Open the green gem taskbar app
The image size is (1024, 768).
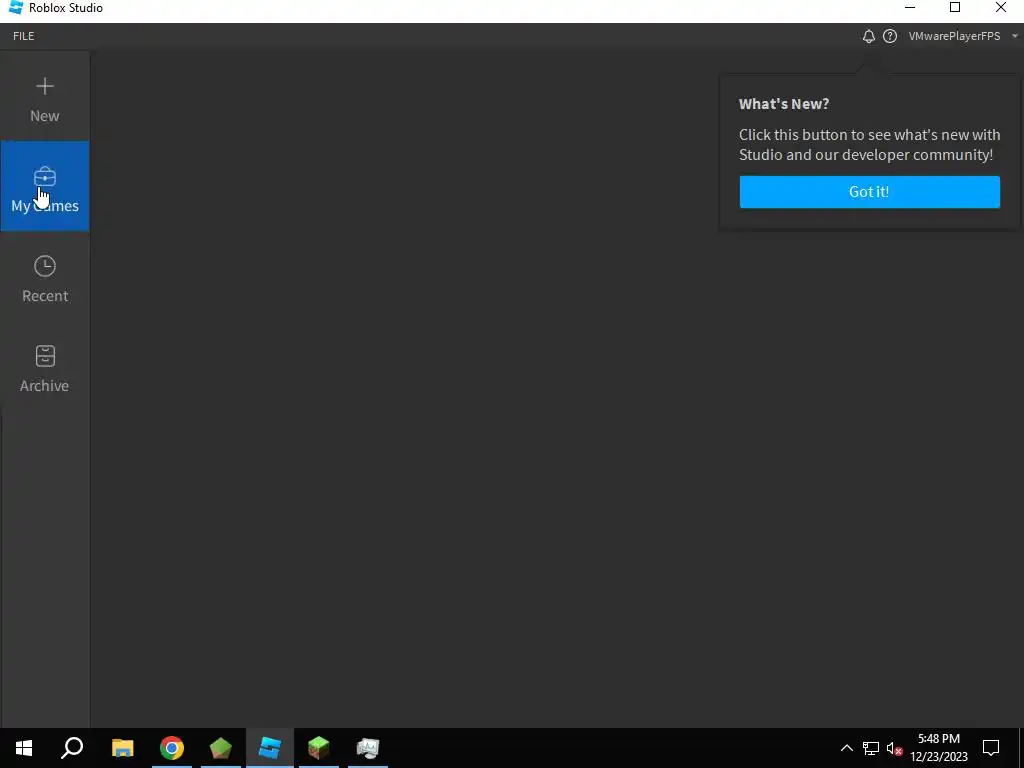[221, 748]
